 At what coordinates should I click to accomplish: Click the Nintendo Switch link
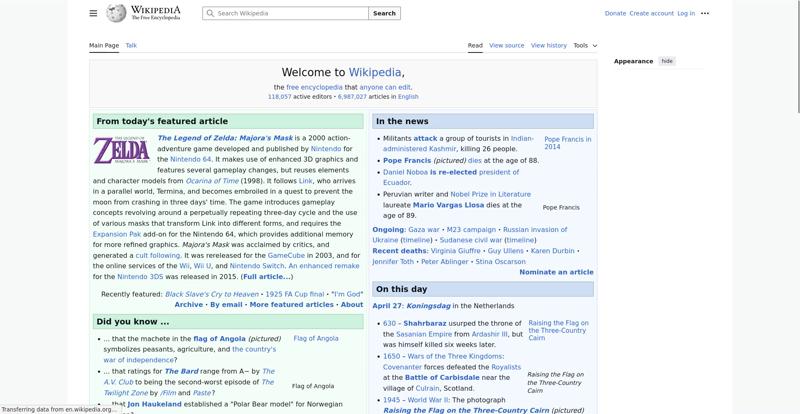click(257, 266)
